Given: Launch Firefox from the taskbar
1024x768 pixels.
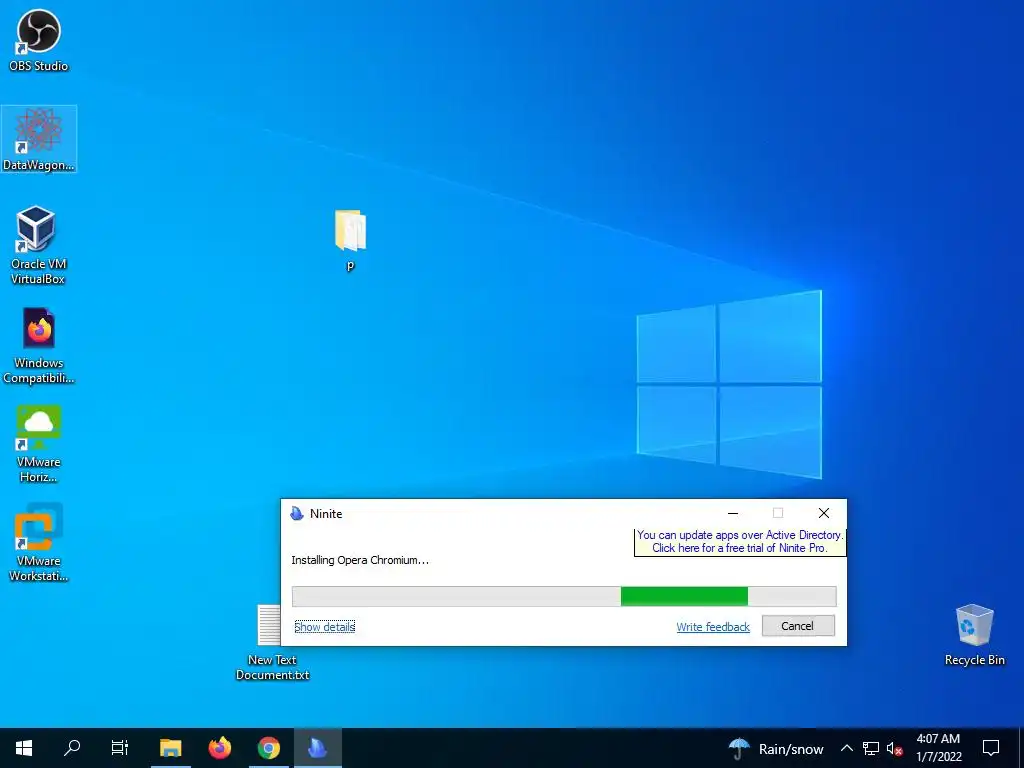Looking at the screenshot, I should click(x=219, y=748).
